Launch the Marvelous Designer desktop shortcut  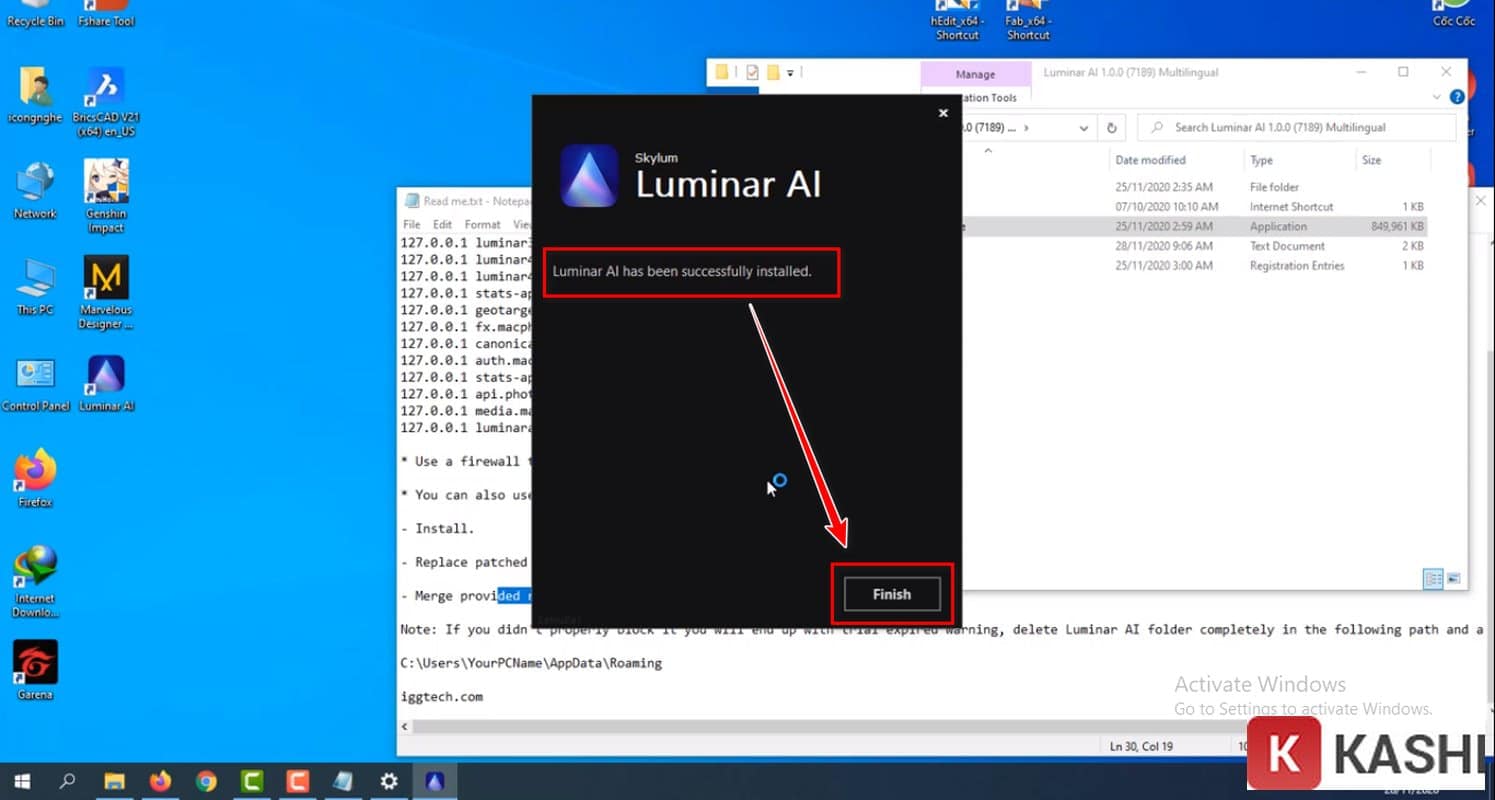106,292
